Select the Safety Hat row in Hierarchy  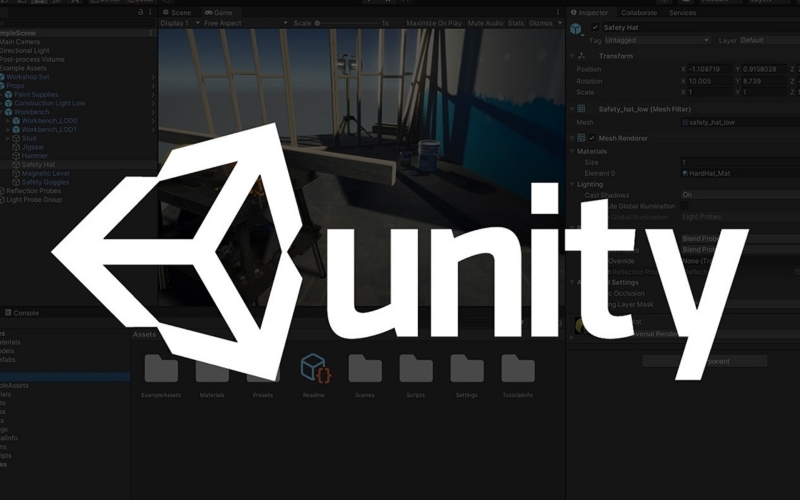(x=79, y=164)
